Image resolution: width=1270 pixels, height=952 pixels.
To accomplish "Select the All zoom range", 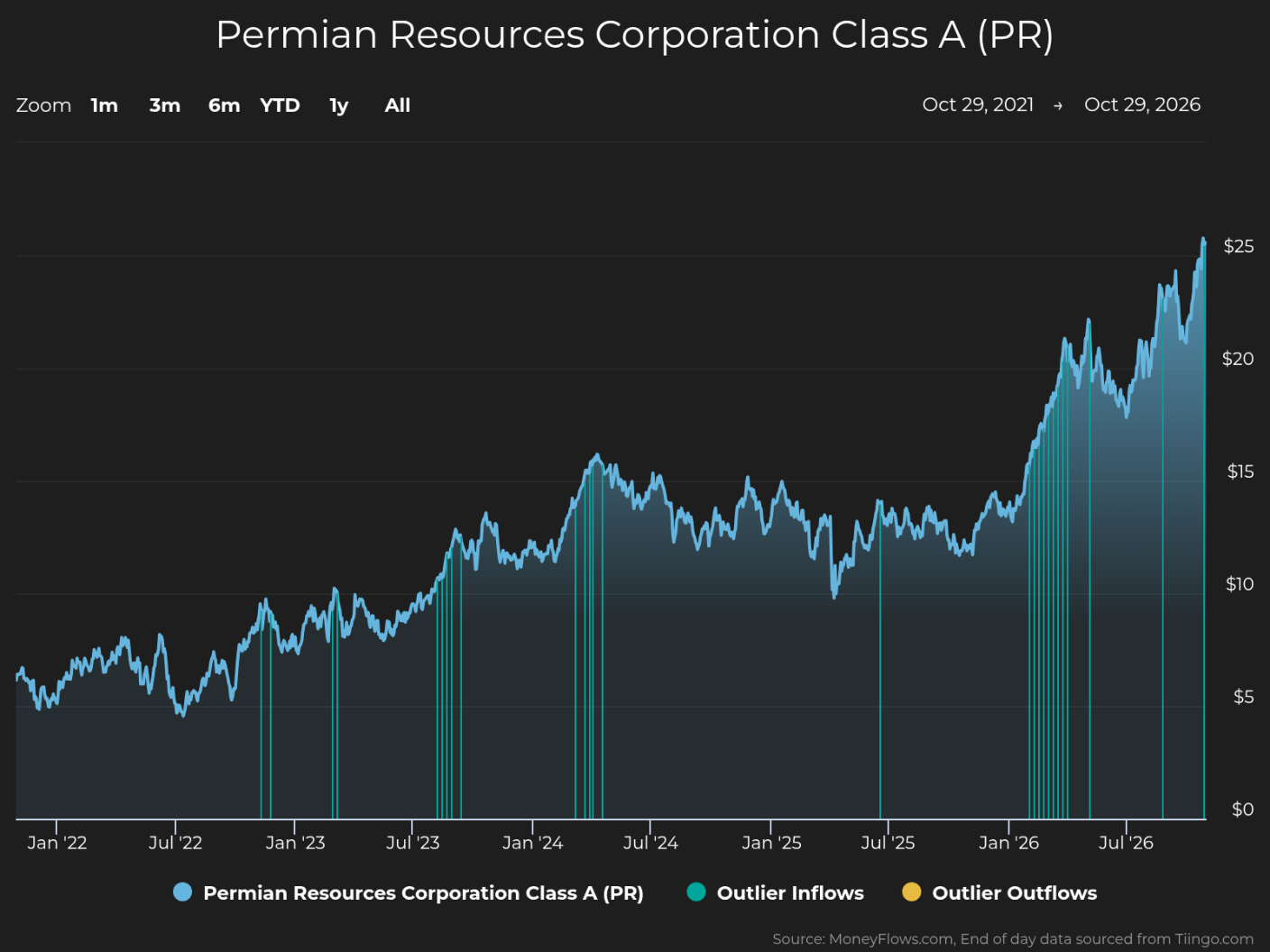I will click(398, 105).
